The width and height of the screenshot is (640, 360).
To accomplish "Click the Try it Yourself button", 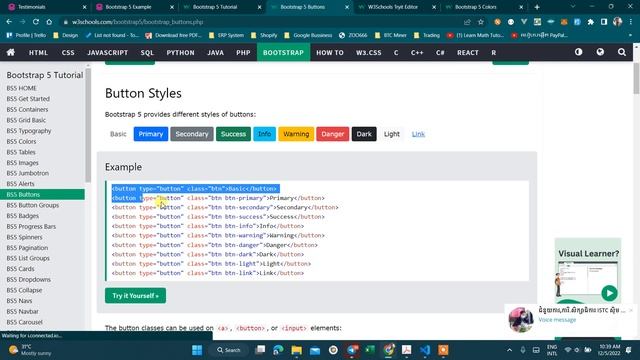I will point(136,296).
